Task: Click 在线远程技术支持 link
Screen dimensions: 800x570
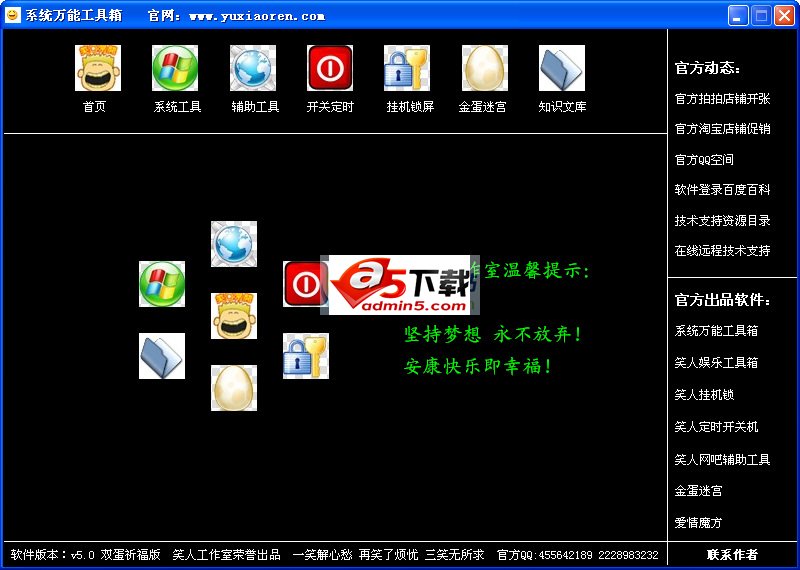Action: click(722, 251)
